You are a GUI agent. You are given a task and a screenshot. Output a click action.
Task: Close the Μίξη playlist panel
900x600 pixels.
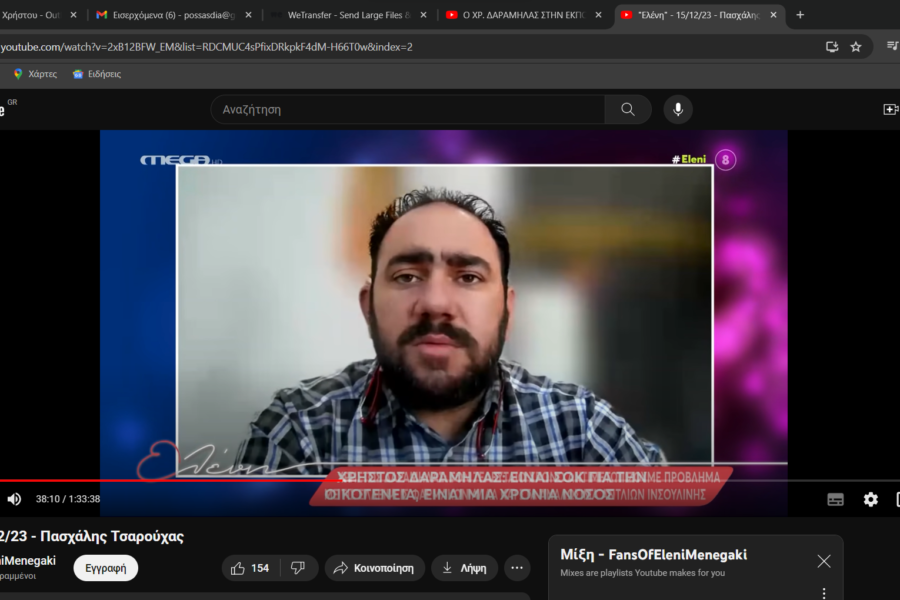pos(823,561)
